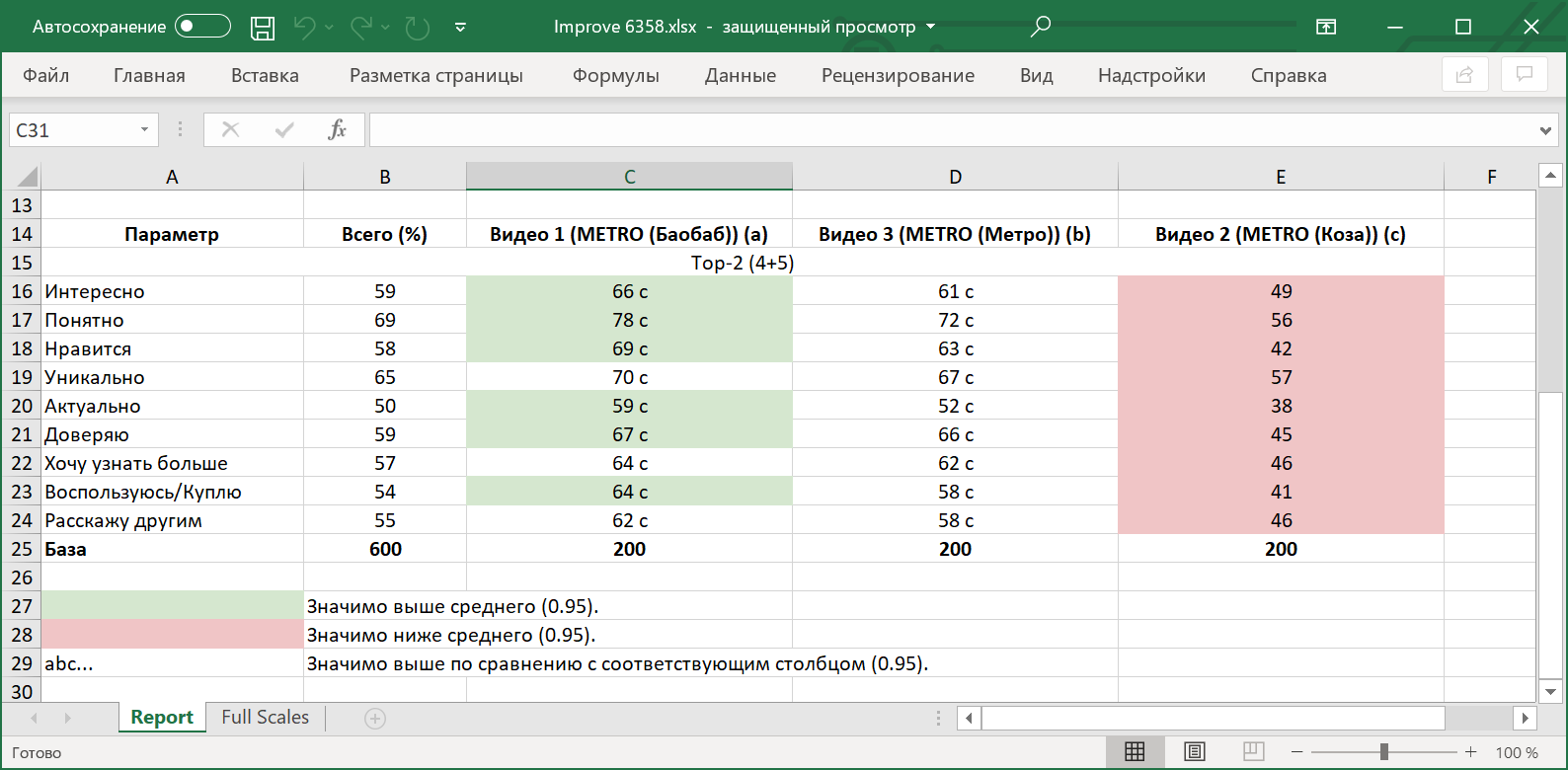The width and height of the screenshot is (1568, 770).
Task: Open file name dropdown next to защищенный просмотр
Action: click(x=930, y=28)
